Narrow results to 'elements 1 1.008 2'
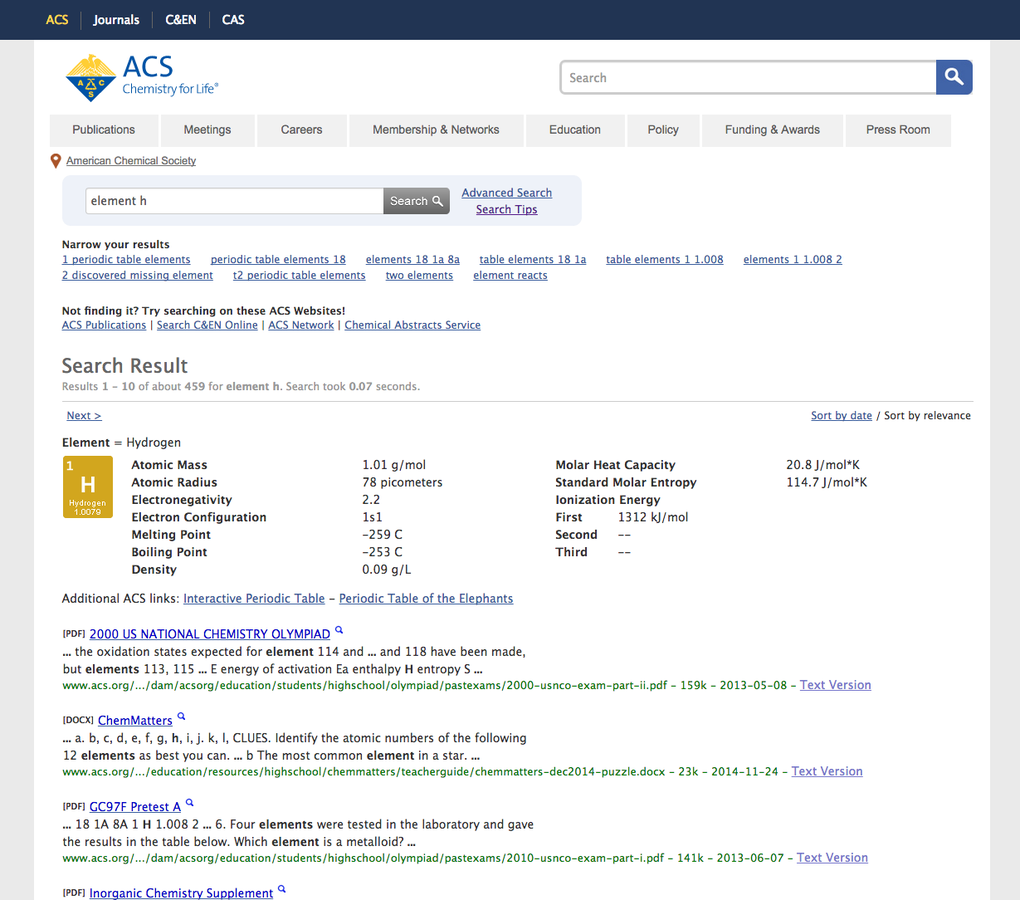 coord(792,259)
